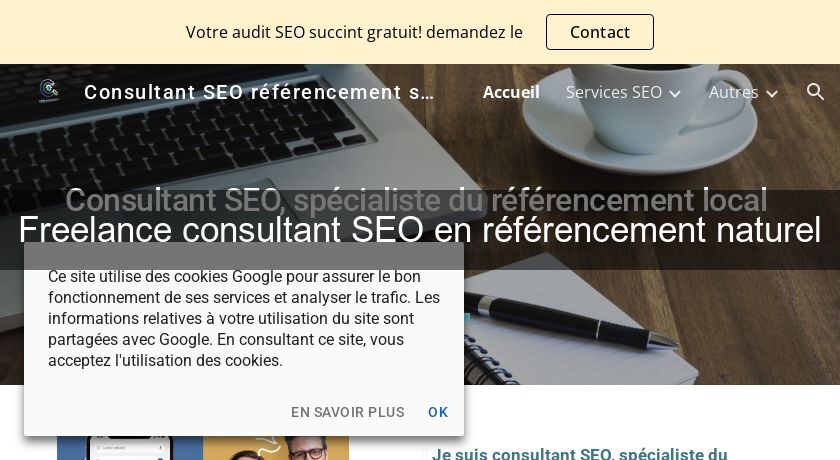Viewport: 840px width, 460px height.
Task: Accept cookies with the OK button
Action: pyautogui.click(x=438, y=412)
